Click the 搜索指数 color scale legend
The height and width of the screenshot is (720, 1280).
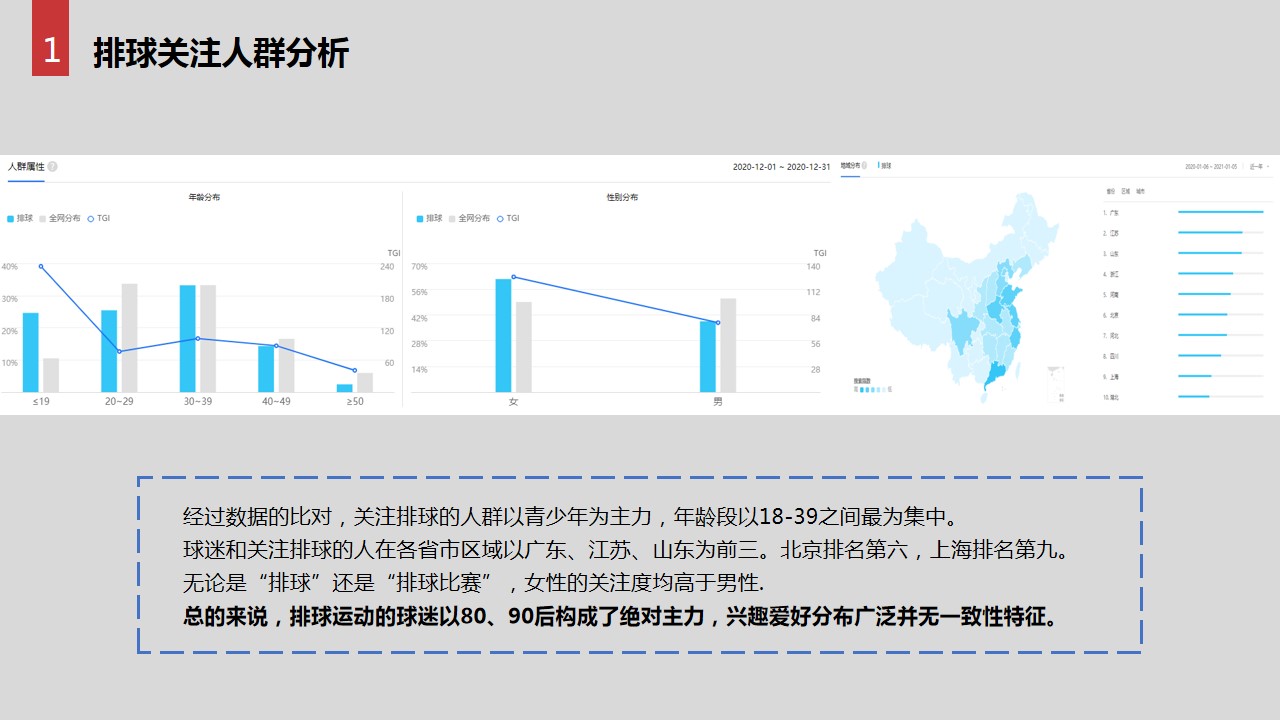872,385
